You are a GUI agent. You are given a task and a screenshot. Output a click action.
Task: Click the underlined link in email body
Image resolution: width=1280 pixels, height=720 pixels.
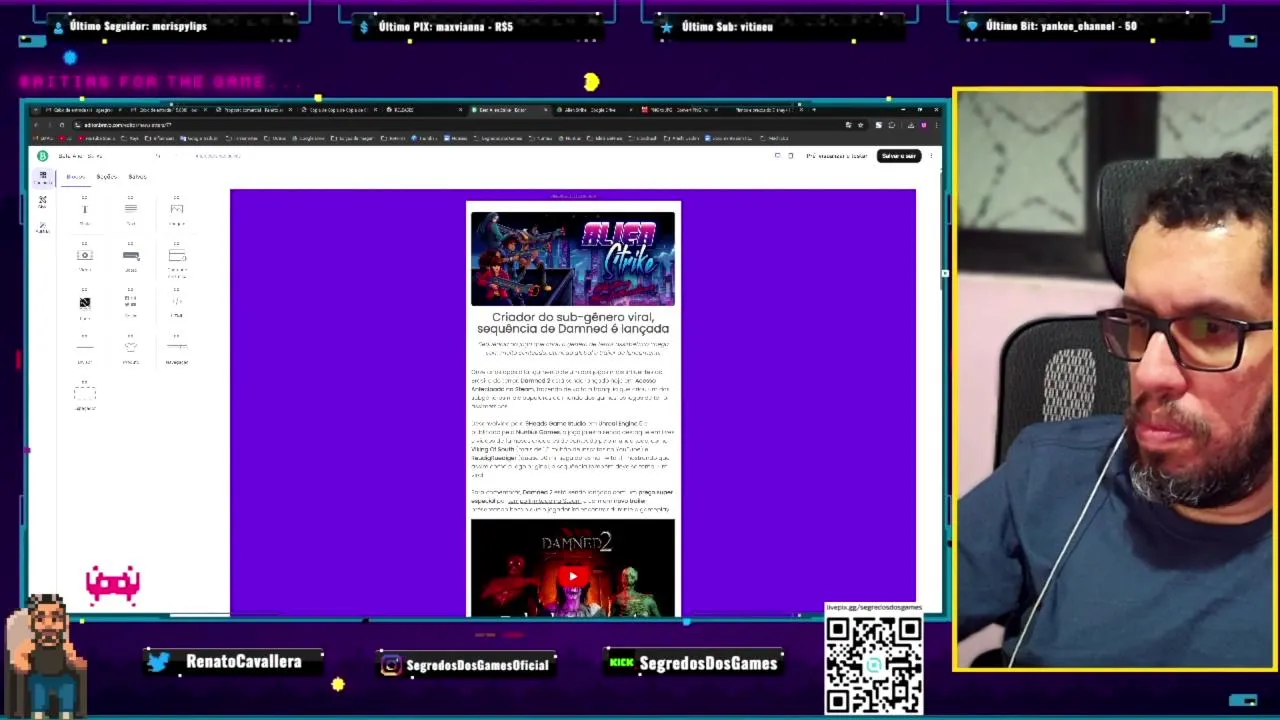tap(544, 501)
